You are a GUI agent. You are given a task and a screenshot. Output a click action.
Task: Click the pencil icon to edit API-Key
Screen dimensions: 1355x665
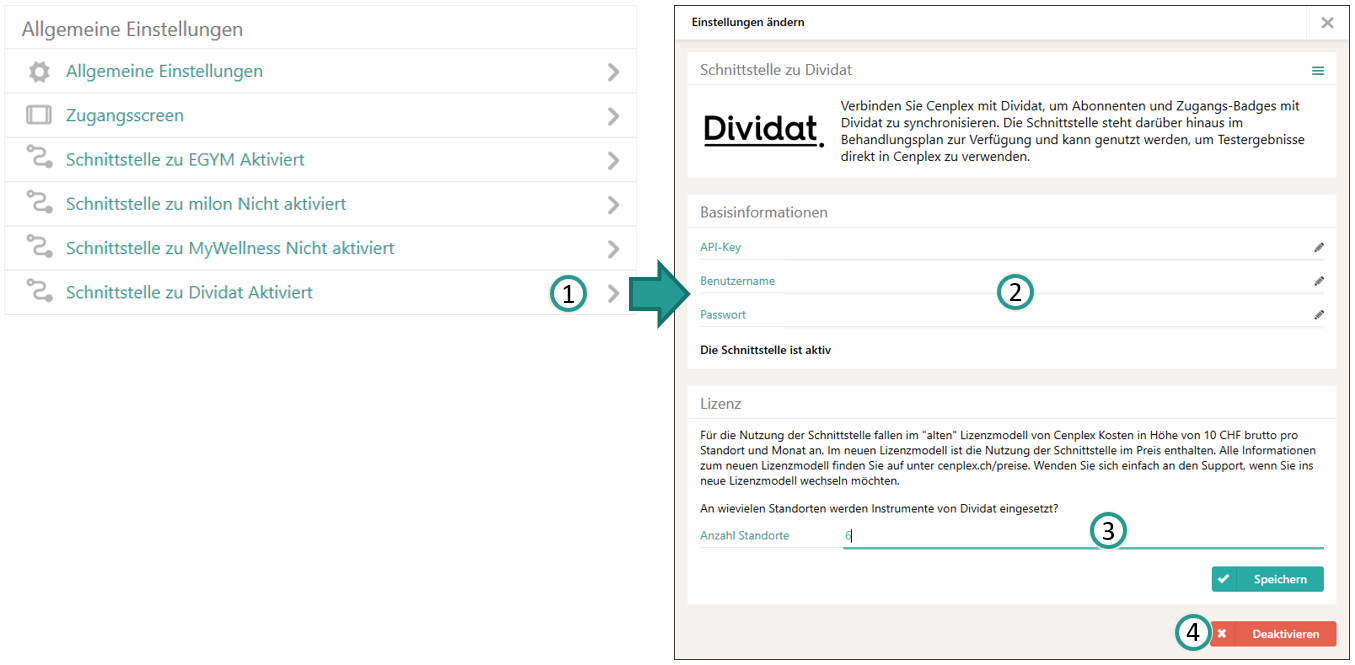coord(1319,247)
